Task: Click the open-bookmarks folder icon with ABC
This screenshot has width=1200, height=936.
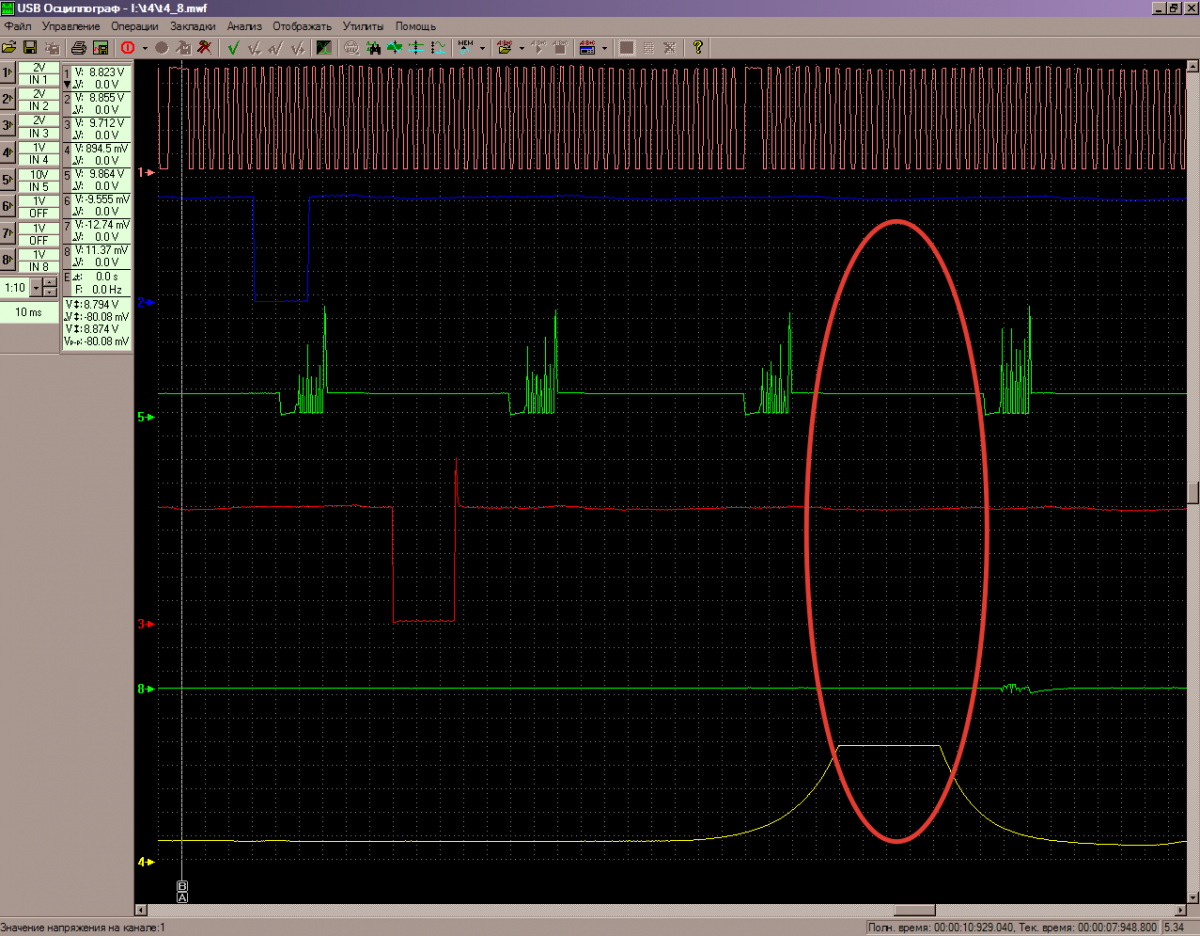Action: pos(505,47)
